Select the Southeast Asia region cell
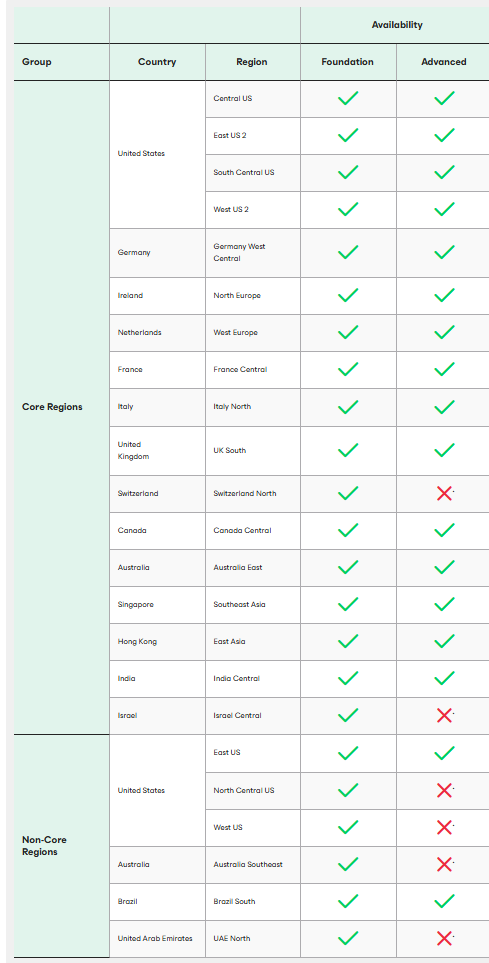The image size is (489, 963). coord(253,604)
